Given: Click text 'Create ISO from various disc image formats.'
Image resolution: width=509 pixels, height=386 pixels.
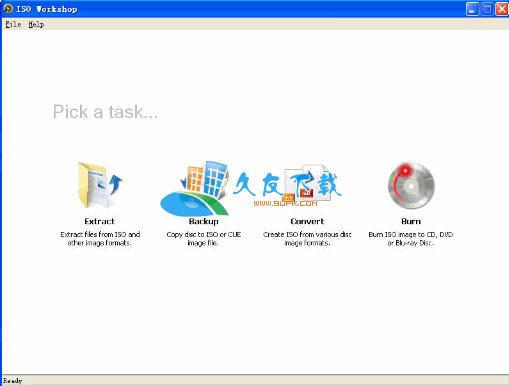Looking at the screenshot, I should [x=307, y=239].
